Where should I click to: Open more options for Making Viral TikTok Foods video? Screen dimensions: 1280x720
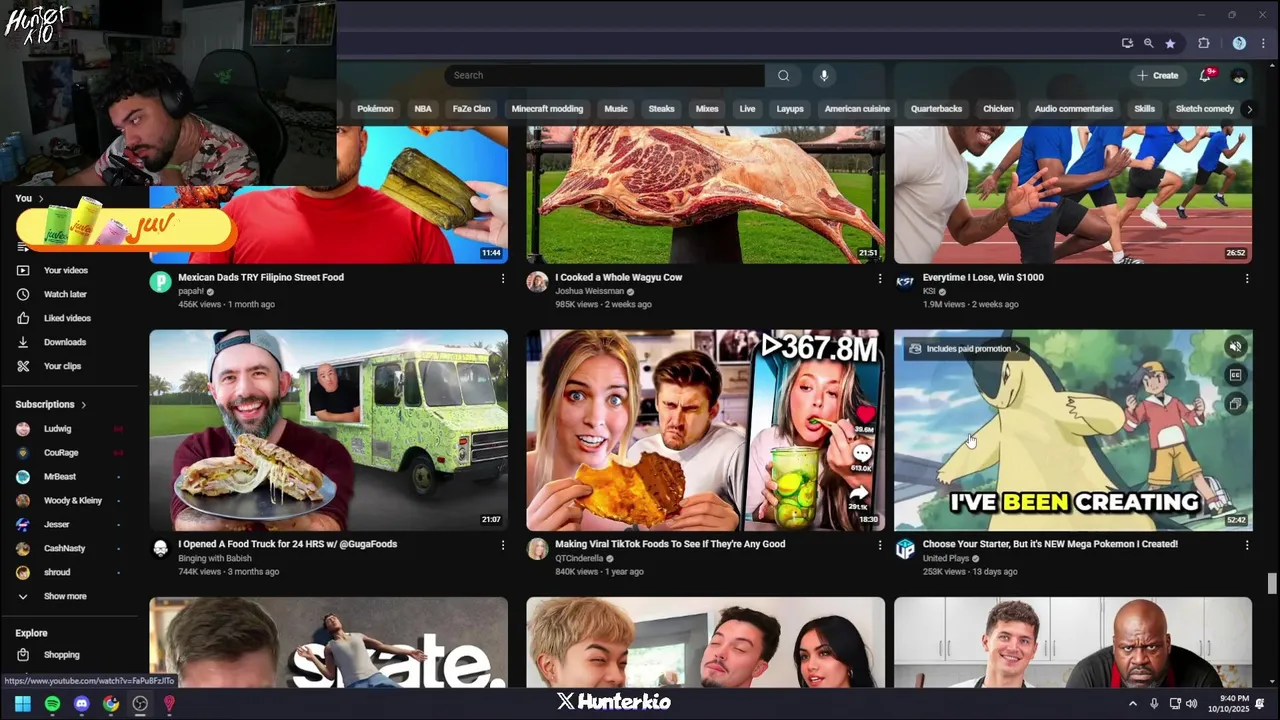880,545
